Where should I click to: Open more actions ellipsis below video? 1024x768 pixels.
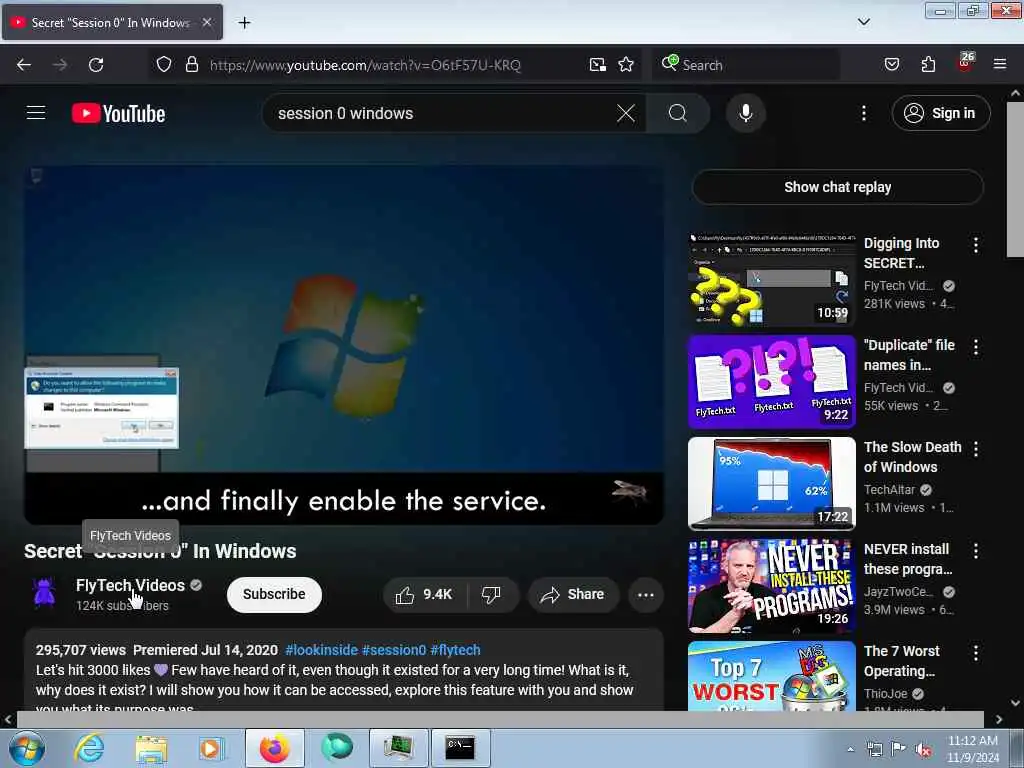(x=645, y=594)
